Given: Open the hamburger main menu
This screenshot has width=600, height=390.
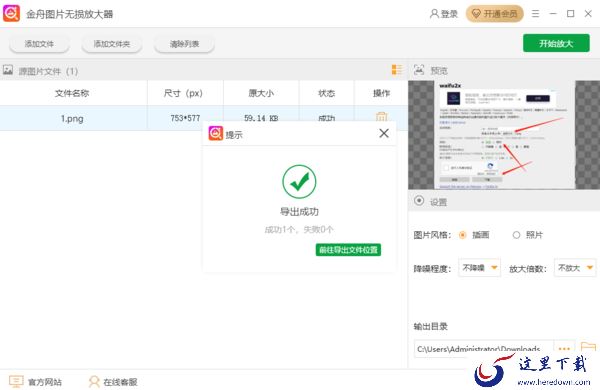Looking at the screenshot, I should (535, 14).
